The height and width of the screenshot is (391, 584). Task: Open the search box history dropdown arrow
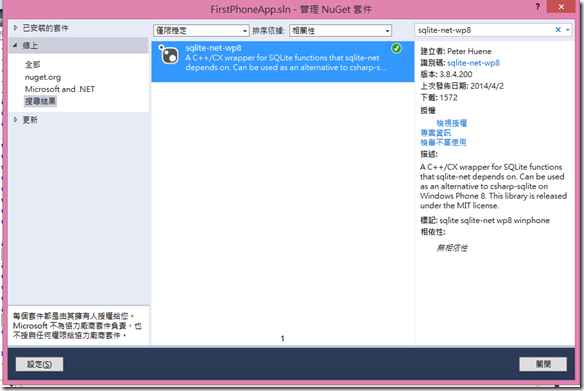click(568, 30)
